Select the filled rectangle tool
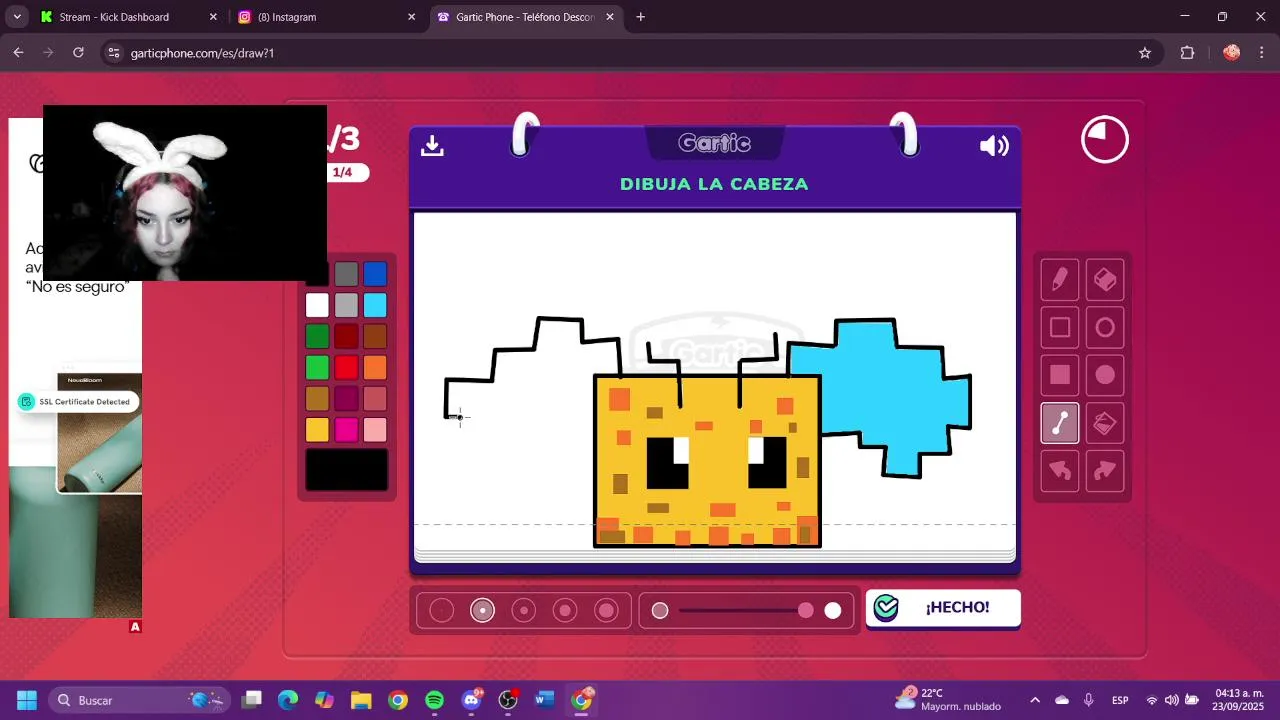The image size is (1280, 720). pyautogui.click(x=1060, y=375)
